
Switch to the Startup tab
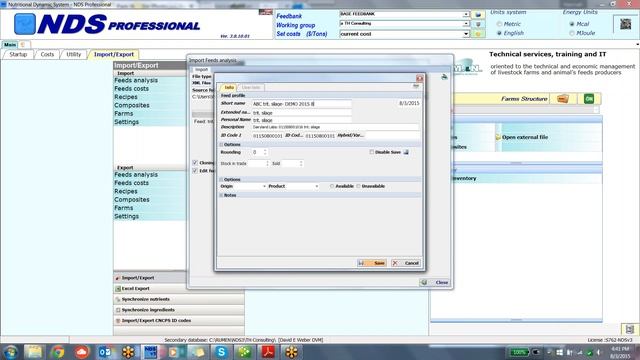18,54
